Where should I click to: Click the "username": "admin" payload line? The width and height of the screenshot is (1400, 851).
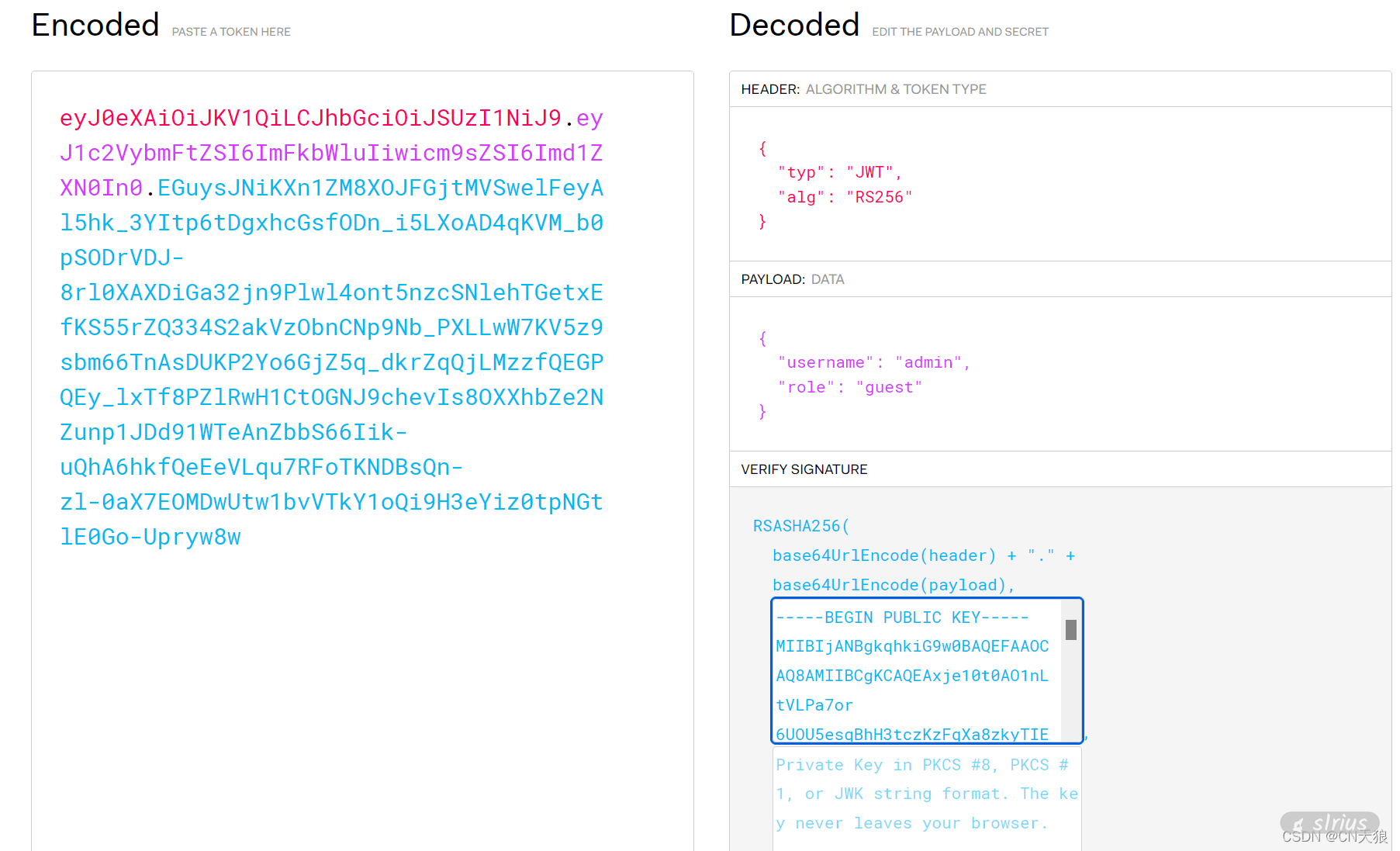(x=873, y=362)
